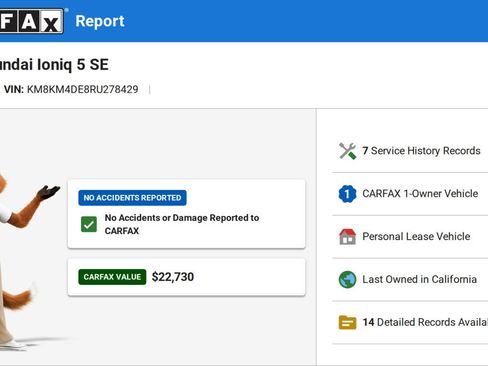Click the green checkmark no-accidents icon

[x=89, y=224]
